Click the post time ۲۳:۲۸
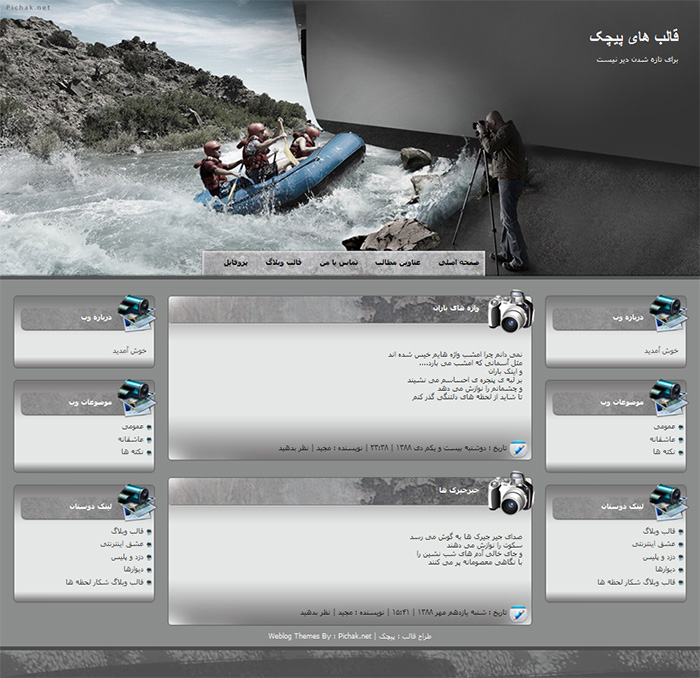This screenshot has height=678, width=700. (x=379, y=448)
